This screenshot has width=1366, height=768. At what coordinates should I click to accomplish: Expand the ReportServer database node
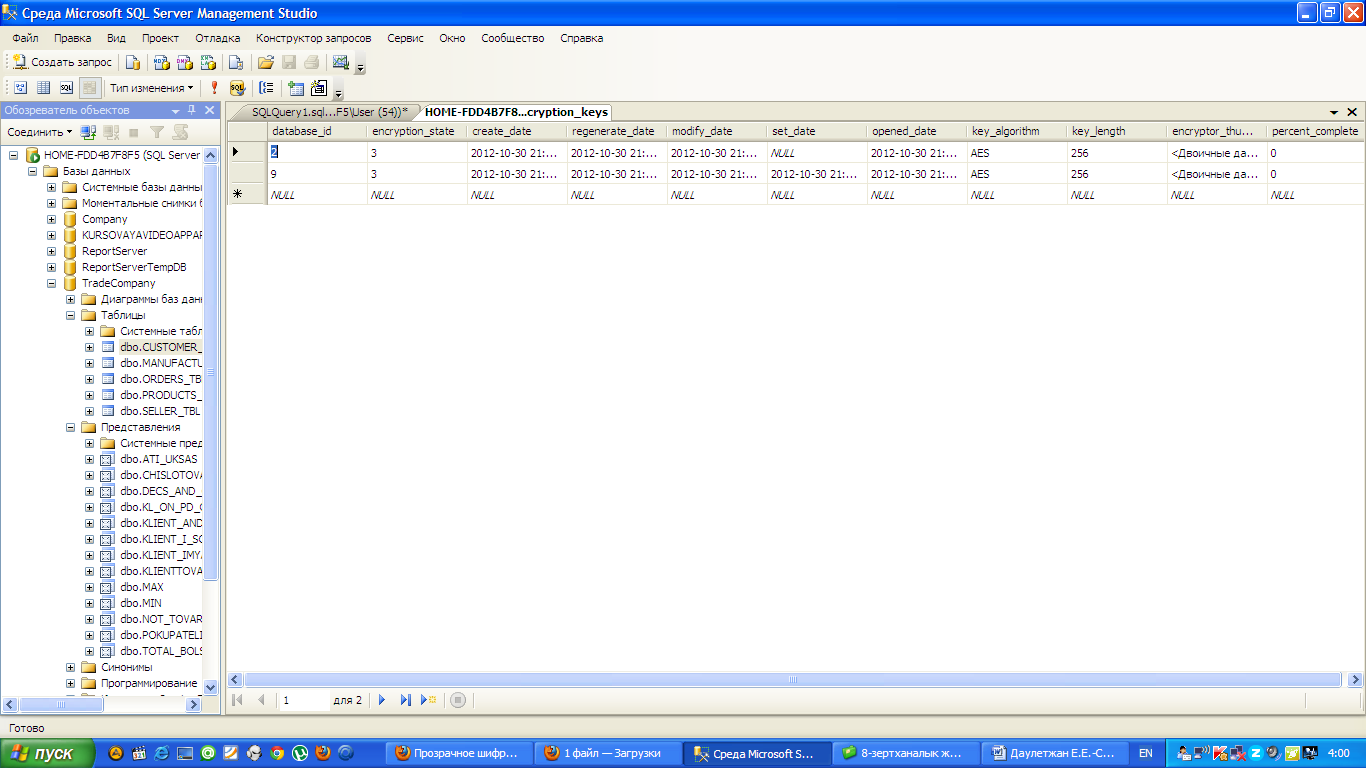point(52,251)
